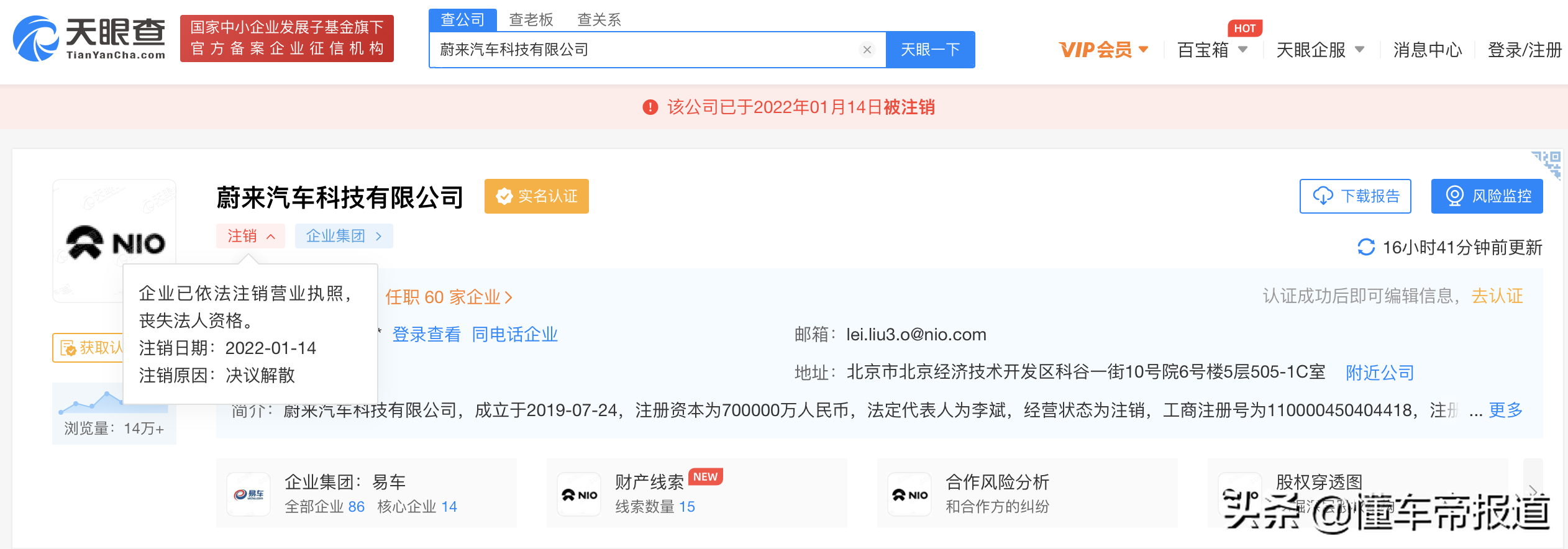Image resolution: width=1568 pixels, height=549 pixels.
Task: Click 注销原因：决议解散 in tooltip
Action: point(217,375)
